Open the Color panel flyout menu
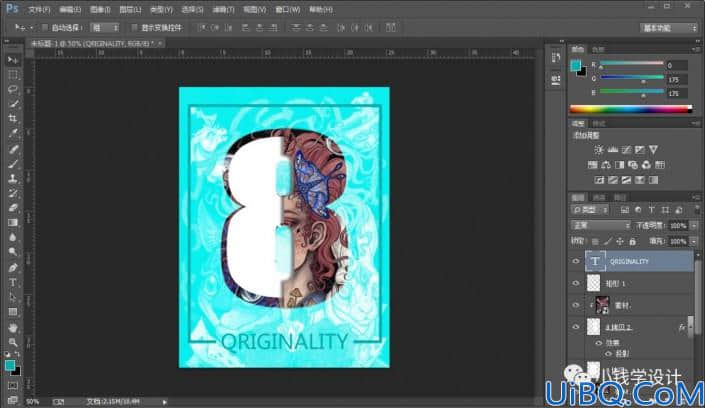705x408 pixels. 696,49
